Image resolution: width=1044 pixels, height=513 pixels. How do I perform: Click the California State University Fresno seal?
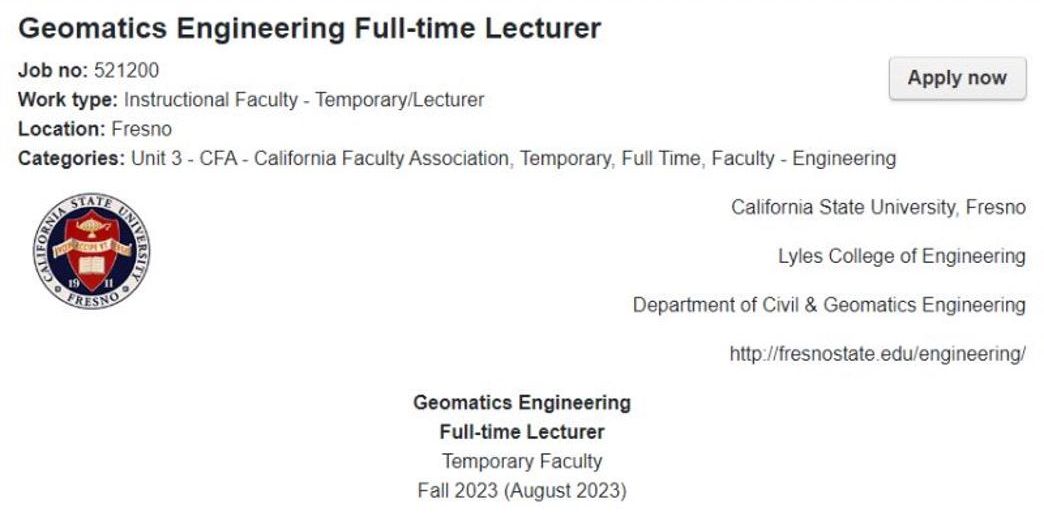pos(91,251)
